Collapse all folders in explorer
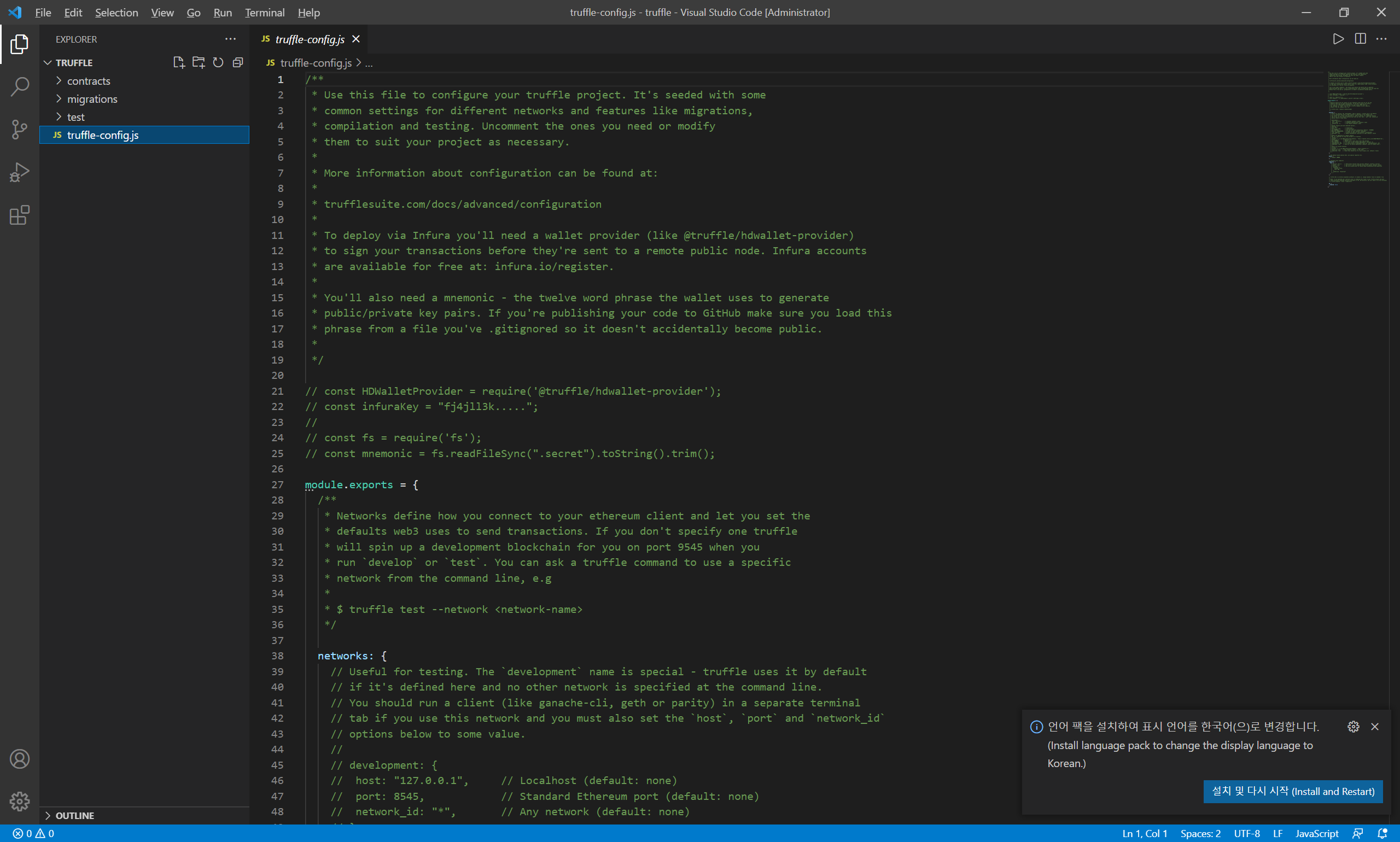This screenshot has width=1400, height=842. [x=238, y=62]
